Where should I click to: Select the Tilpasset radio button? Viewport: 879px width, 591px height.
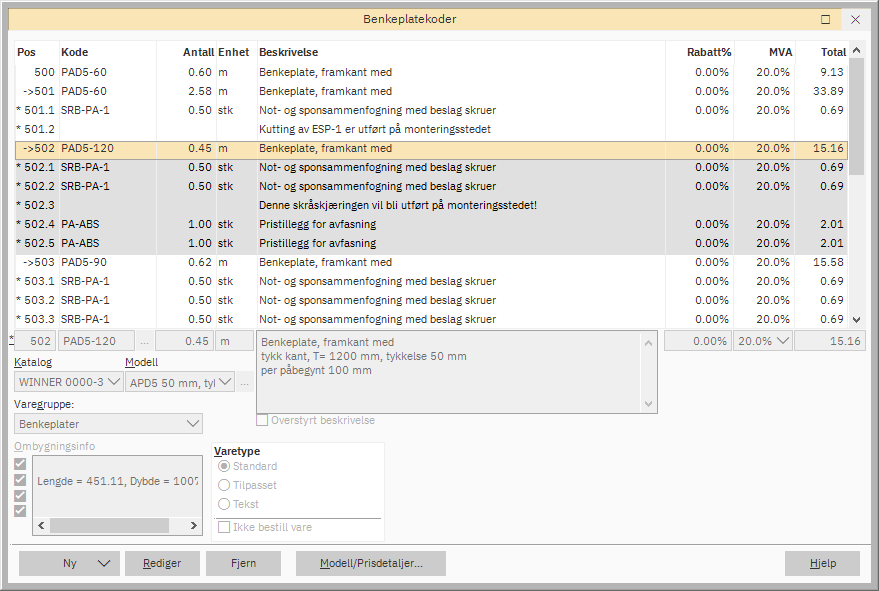click(x=224, y=485)
